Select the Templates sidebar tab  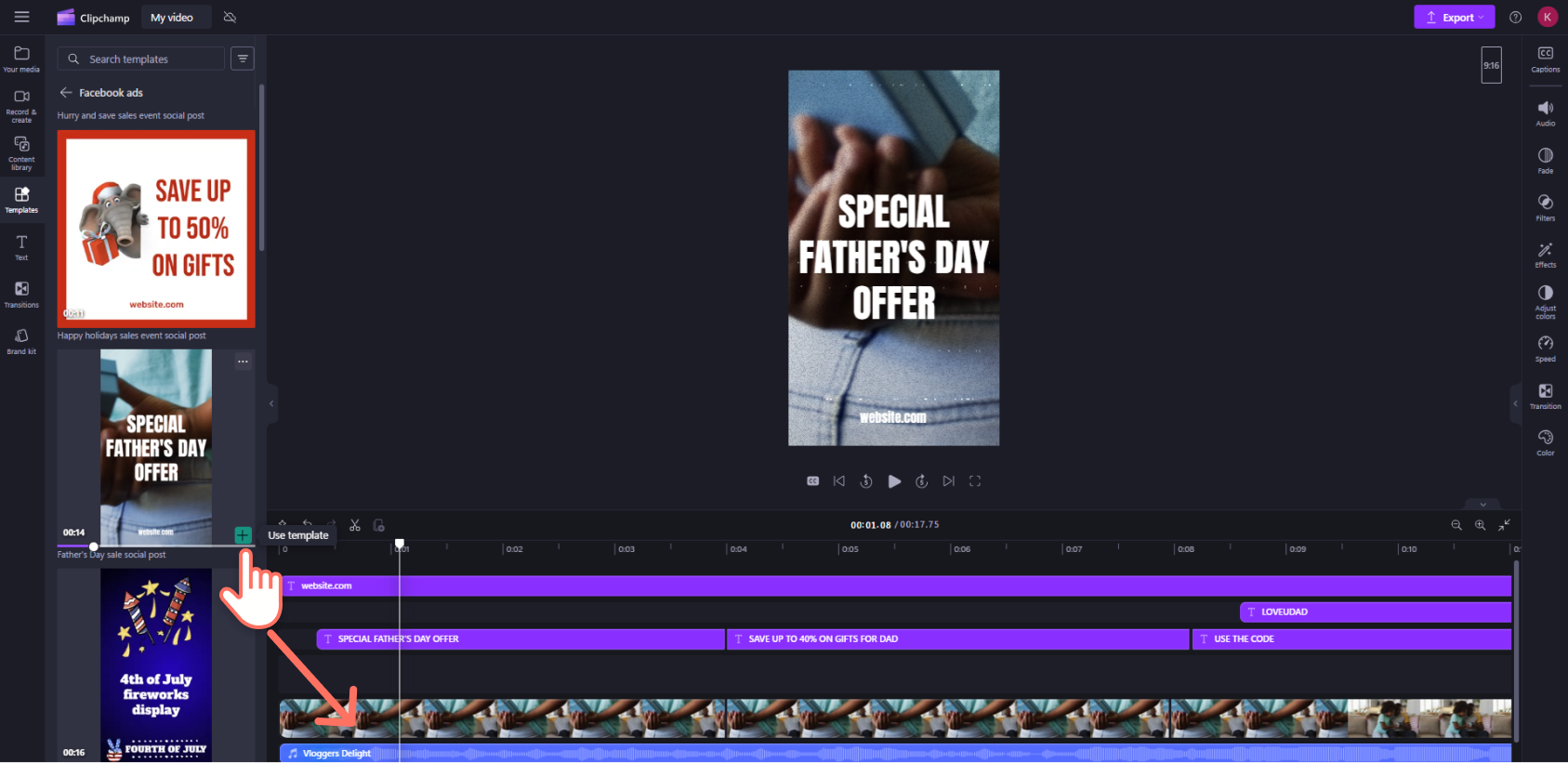21,200
